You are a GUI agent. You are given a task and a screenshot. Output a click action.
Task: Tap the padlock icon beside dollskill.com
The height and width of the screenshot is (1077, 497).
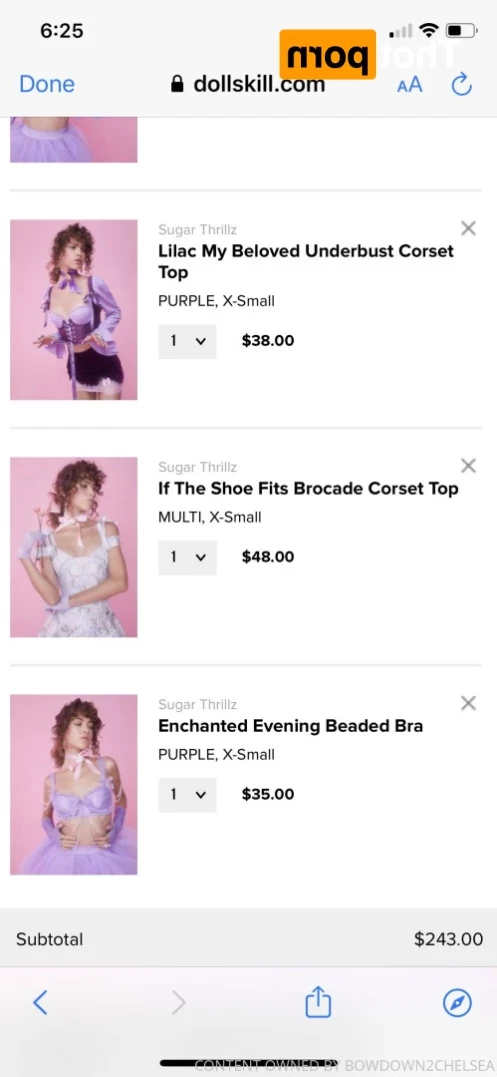tap(177, 84)
